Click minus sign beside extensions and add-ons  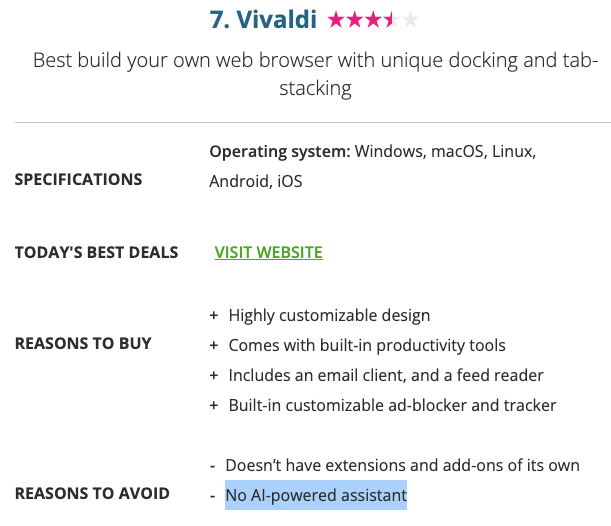click(213, 466)
